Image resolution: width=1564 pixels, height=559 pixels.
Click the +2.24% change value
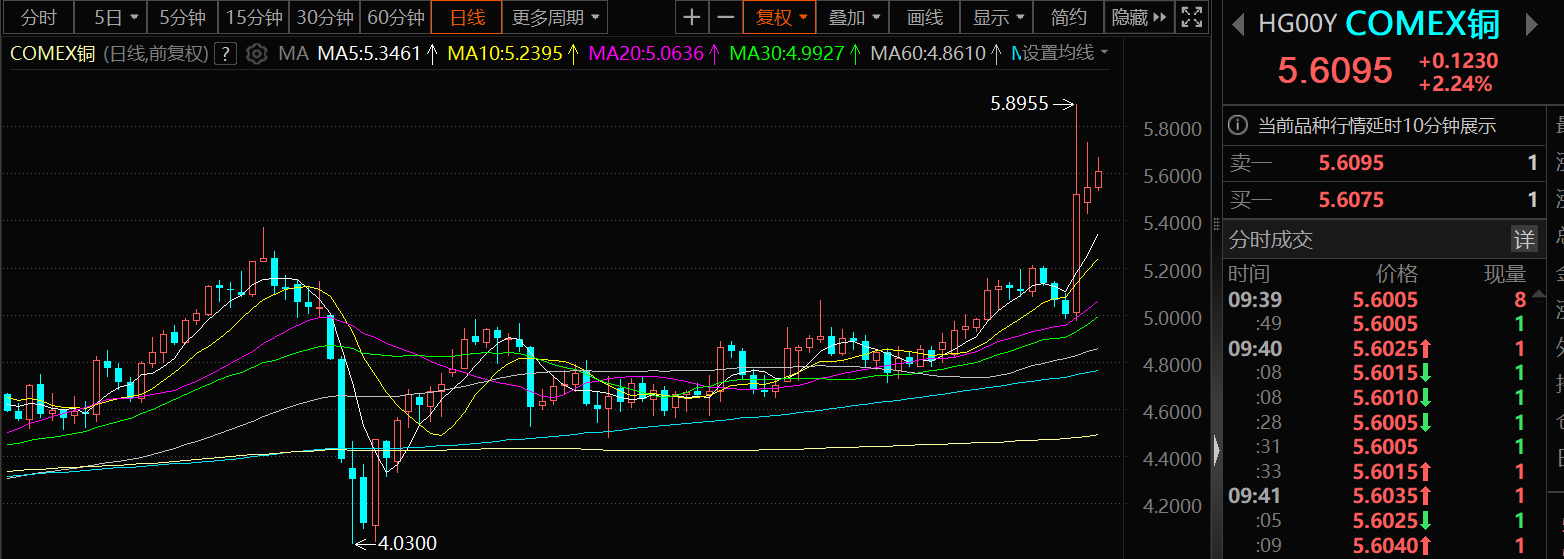pyautogui.click(x=1455, y=85)
